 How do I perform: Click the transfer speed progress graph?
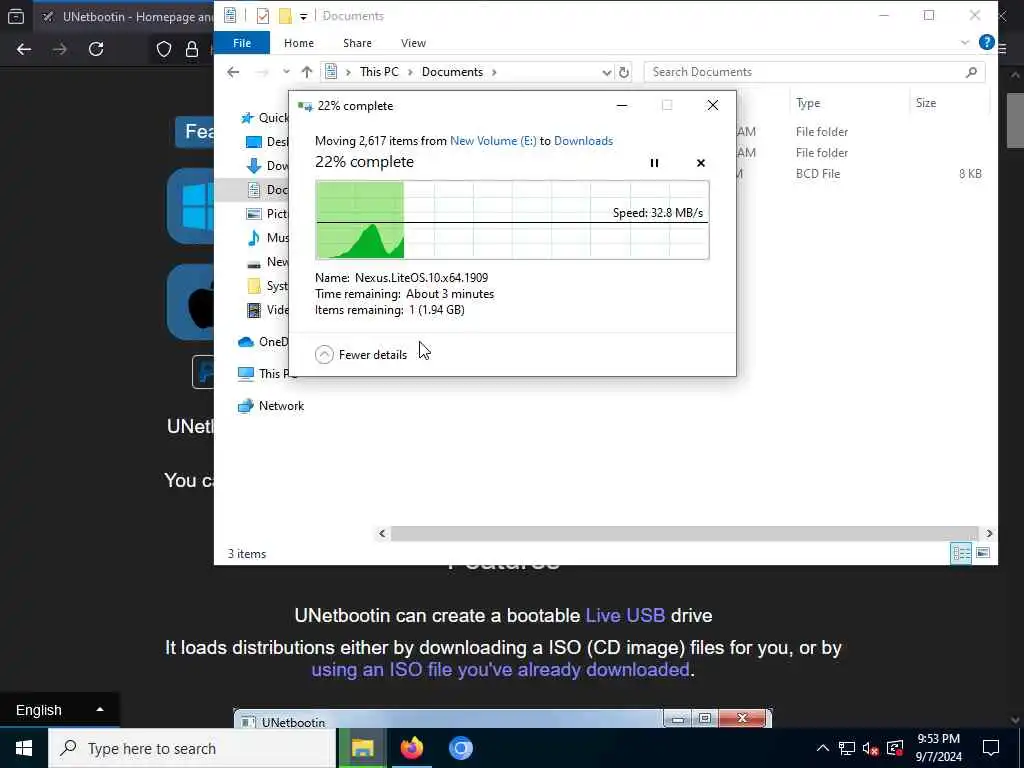coord(512,220)
